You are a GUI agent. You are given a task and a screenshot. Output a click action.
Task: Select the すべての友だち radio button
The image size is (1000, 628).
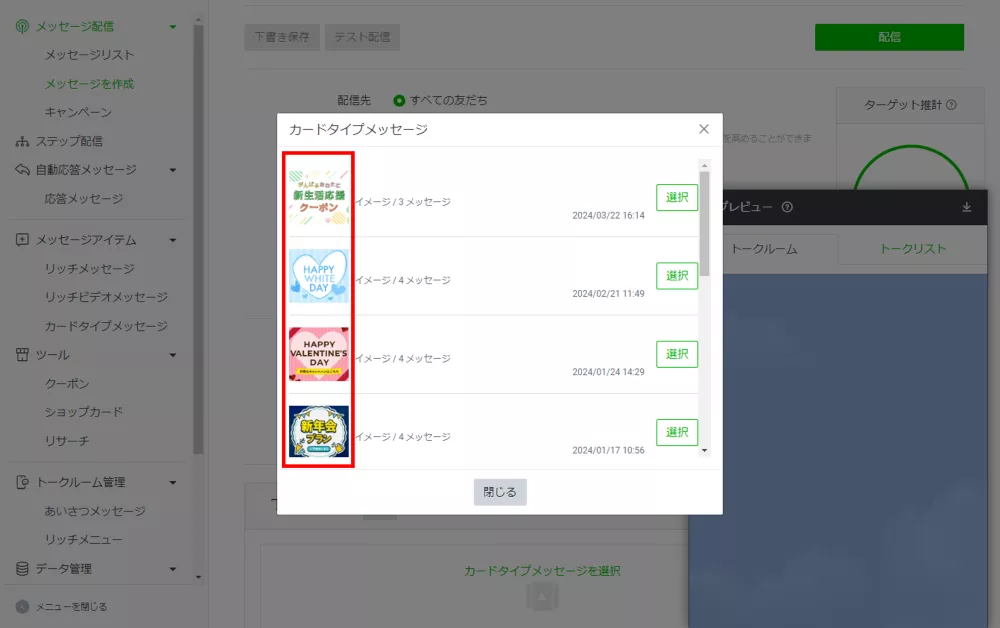coord(399,101)
